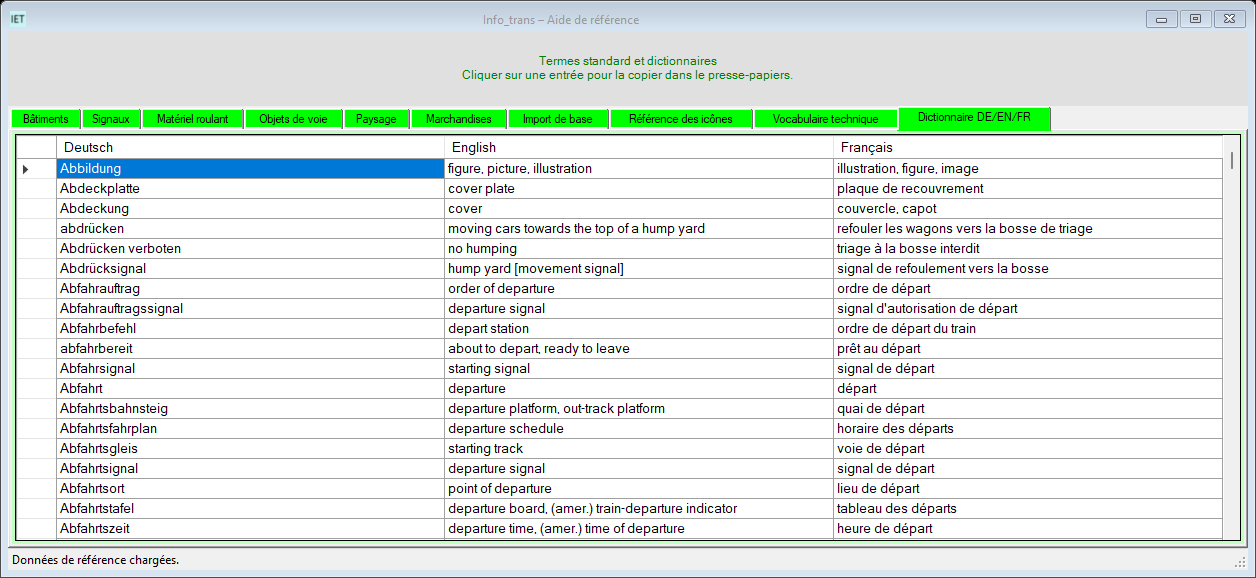Copy the entry 'Abdeckplatte'

250,189
